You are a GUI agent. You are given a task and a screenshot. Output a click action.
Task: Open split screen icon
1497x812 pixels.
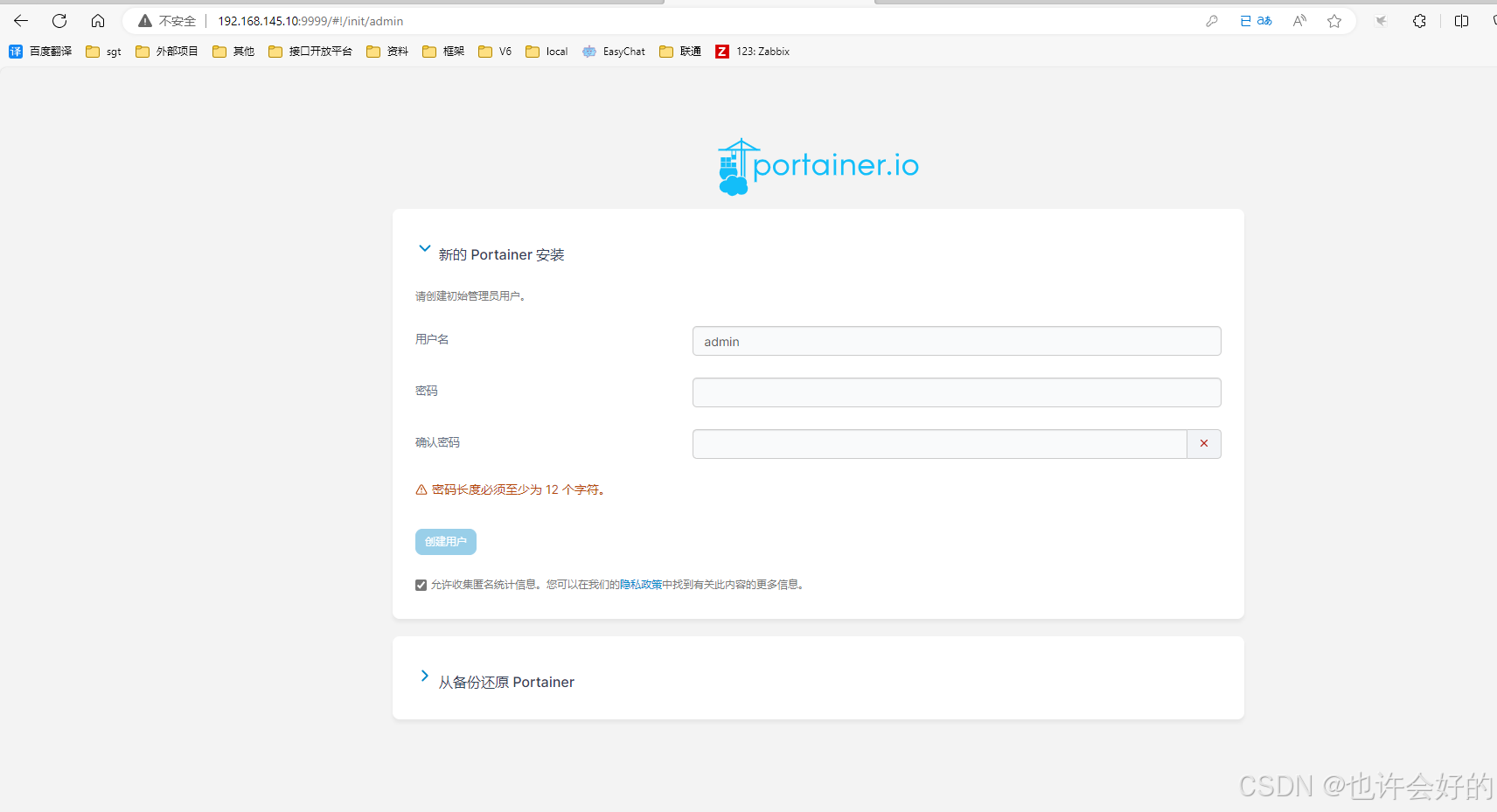tap(1461, 21)
